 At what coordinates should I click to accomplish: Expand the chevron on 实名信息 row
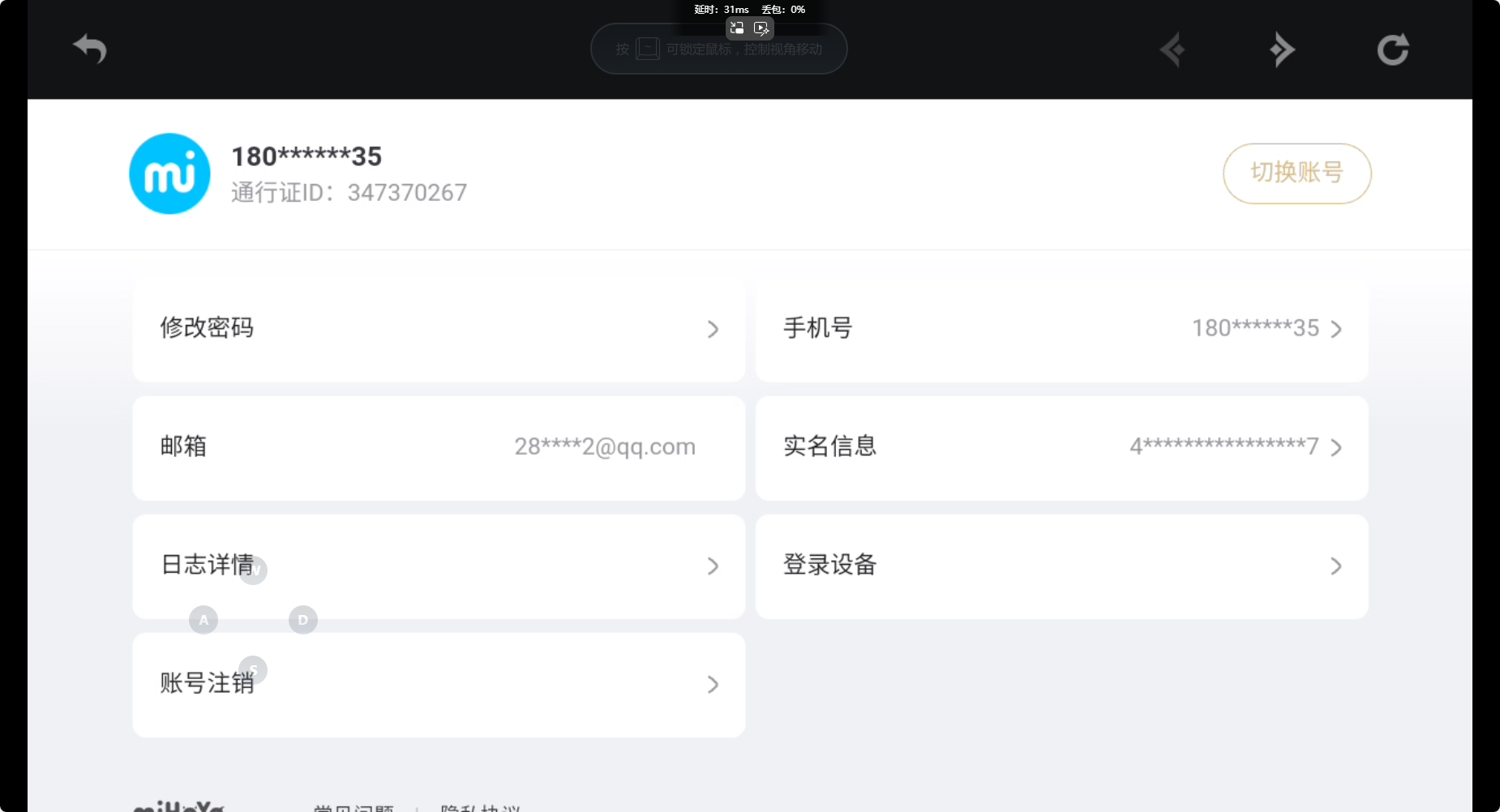point(1336,447)
